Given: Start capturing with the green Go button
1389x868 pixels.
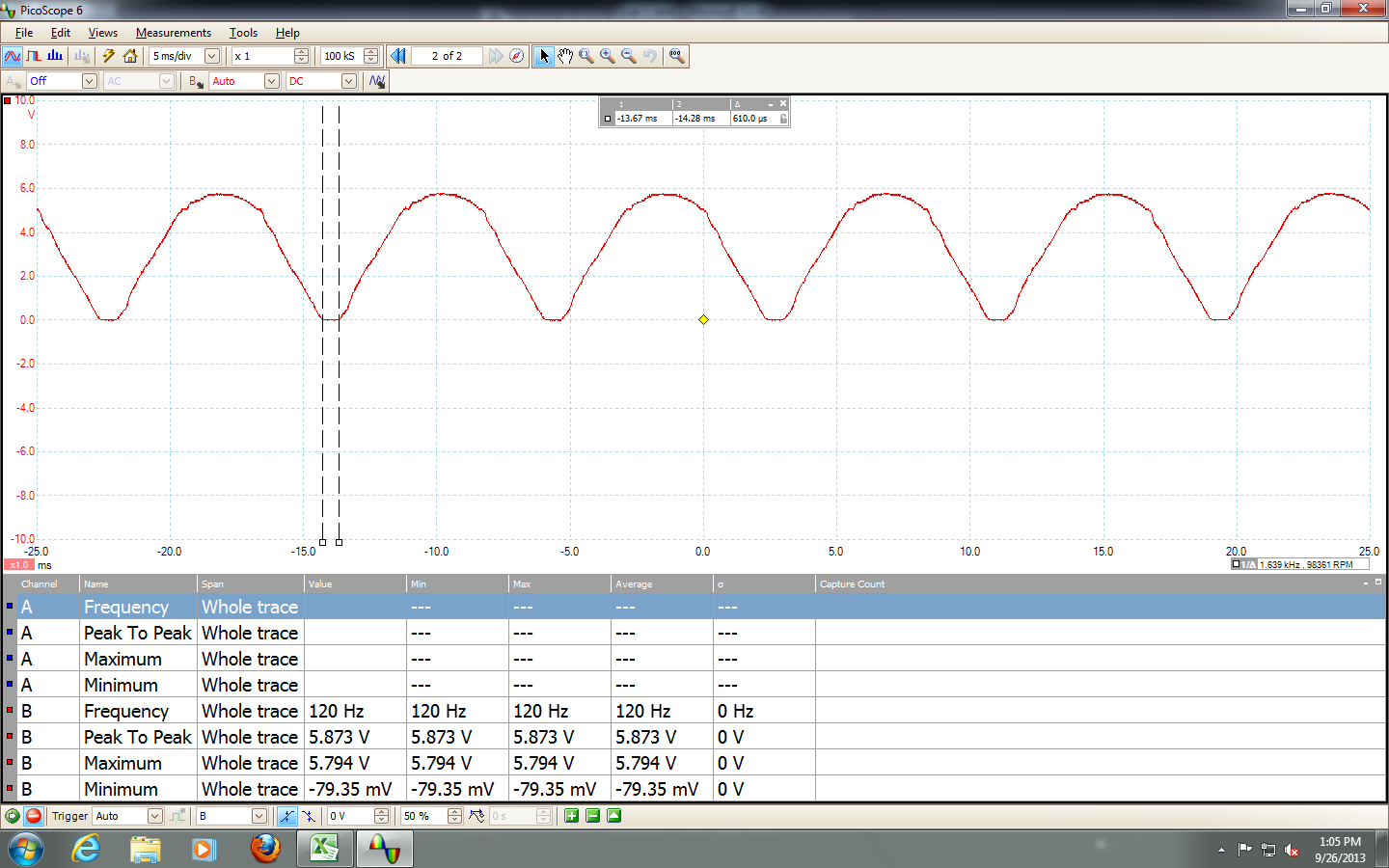Looking at the screenshot, I should (13, 816).
